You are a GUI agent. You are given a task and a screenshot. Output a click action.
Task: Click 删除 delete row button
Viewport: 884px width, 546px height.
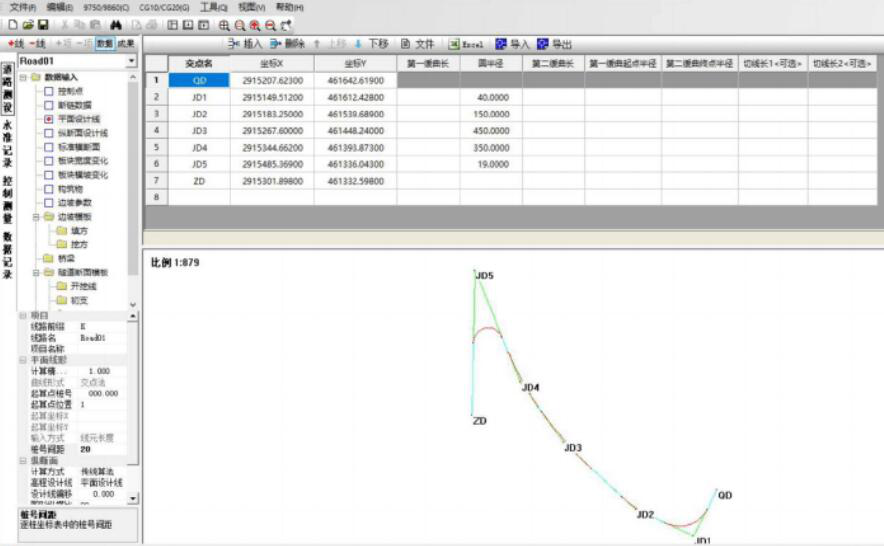287,44
